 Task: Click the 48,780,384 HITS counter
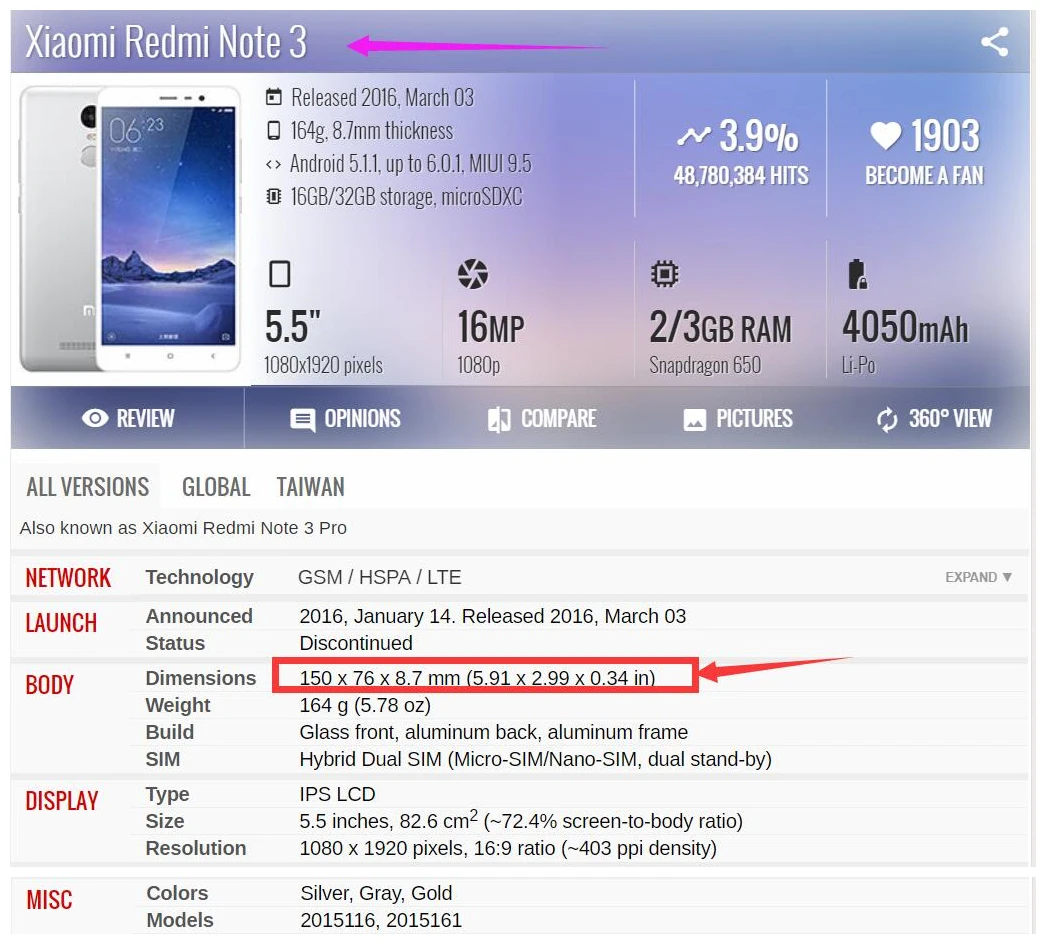[x=740, y=175]
